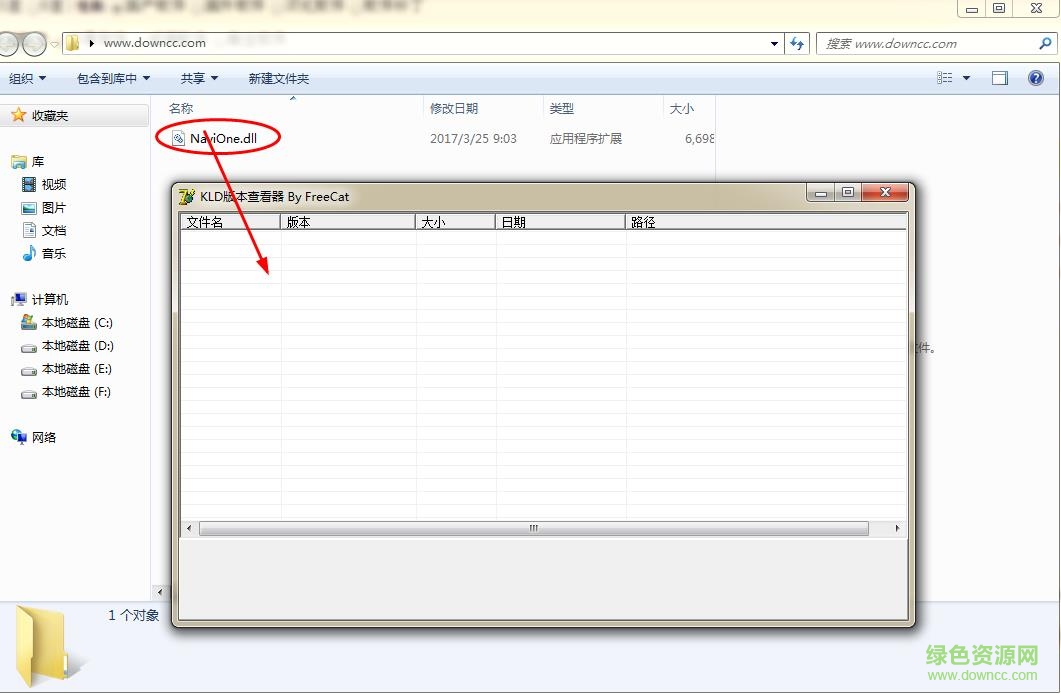Viewport: 1061px width, 694px height.
Task: Close the KLD版本查看器 window
Action: (x=884, y=193)
